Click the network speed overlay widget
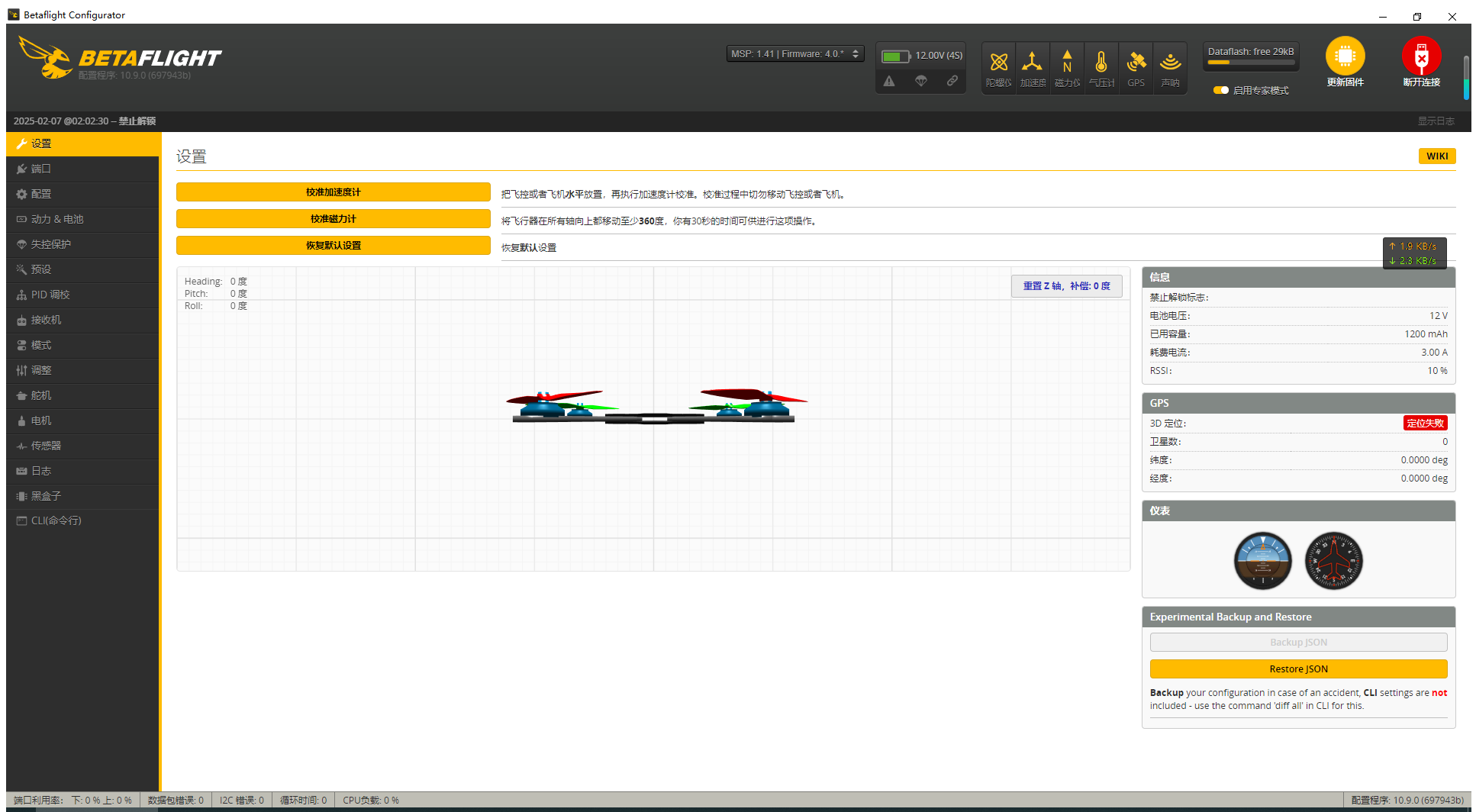Screen dimensions: 1476x812 coord(1415,253)
